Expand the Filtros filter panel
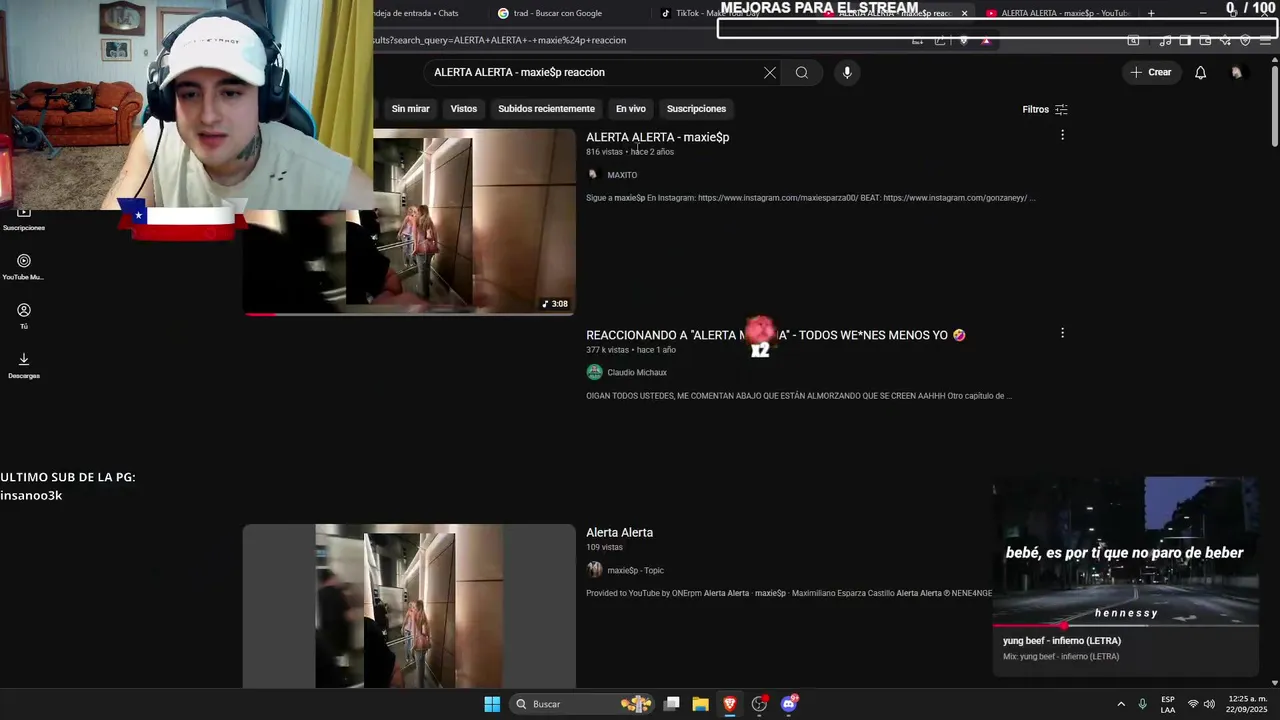 click(x=1045, y=109)
